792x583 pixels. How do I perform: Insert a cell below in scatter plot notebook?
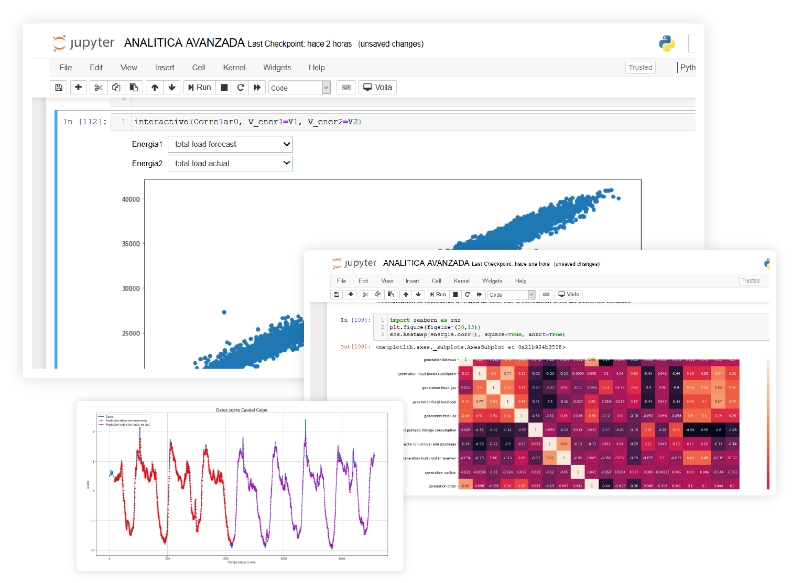coord(77,88)
